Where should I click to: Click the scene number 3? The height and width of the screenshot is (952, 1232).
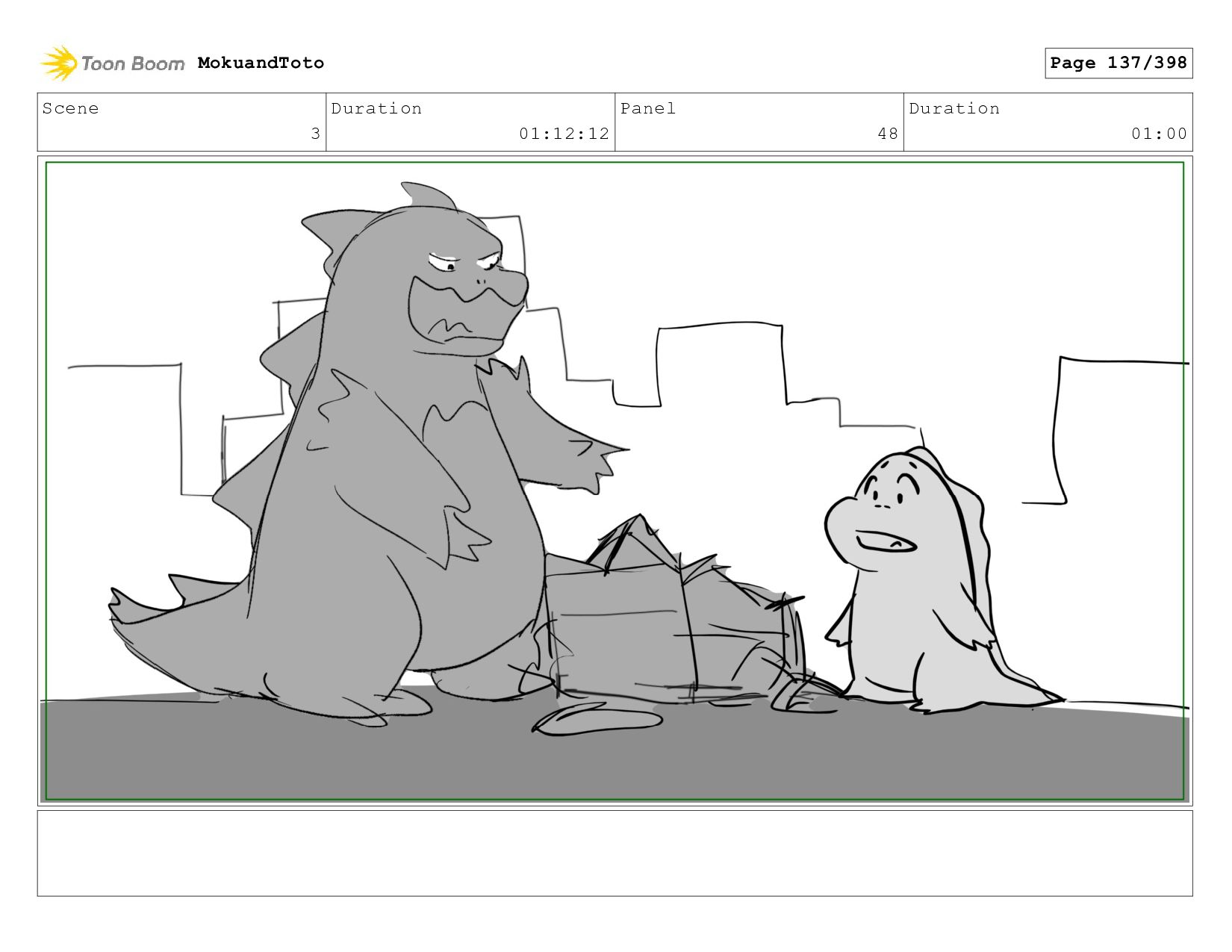tap(315, 134)
